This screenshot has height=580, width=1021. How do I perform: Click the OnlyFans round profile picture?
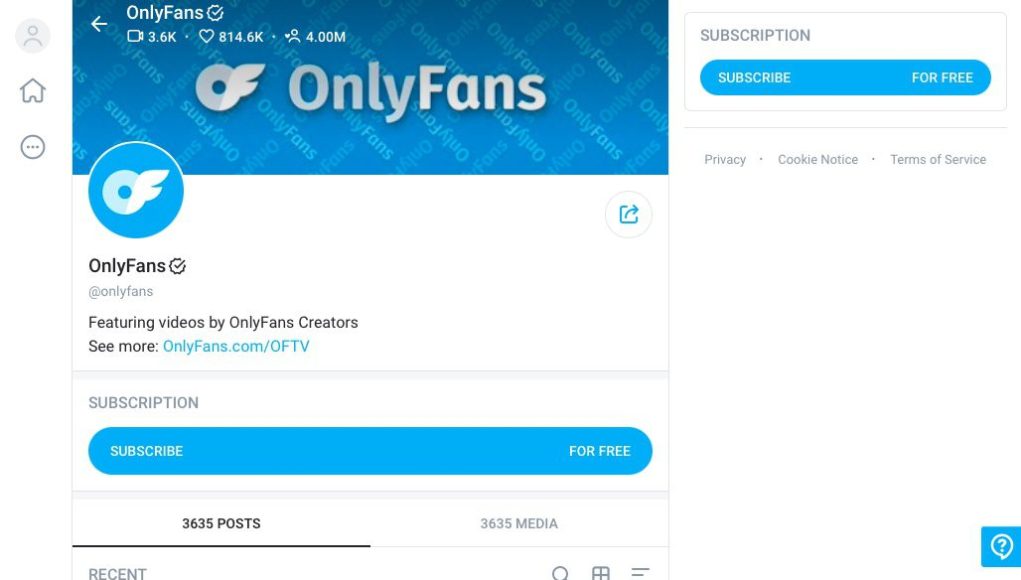pyautogui.click(x=136, y=190)
